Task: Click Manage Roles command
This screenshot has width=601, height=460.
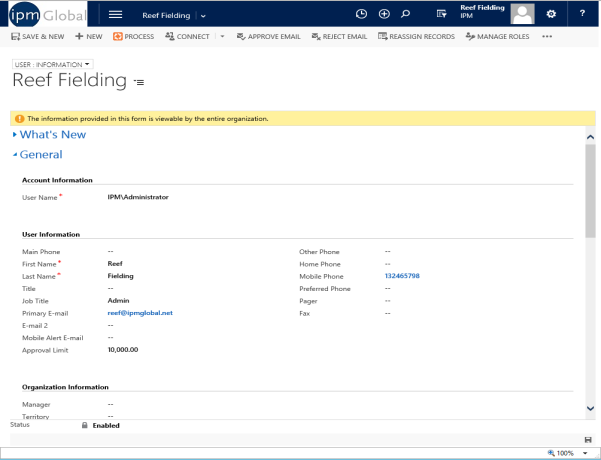Action: [498, 36]
